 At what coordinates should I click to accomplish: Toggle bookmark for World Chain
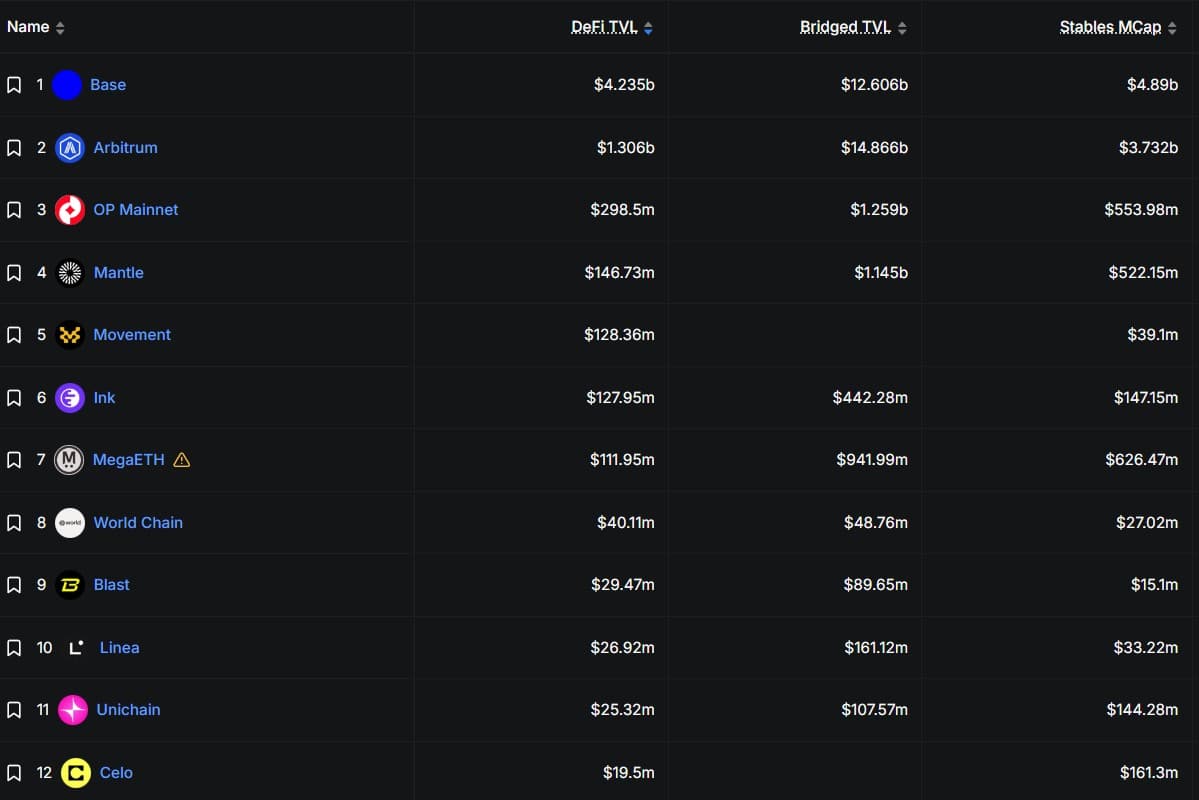[14, 522]
